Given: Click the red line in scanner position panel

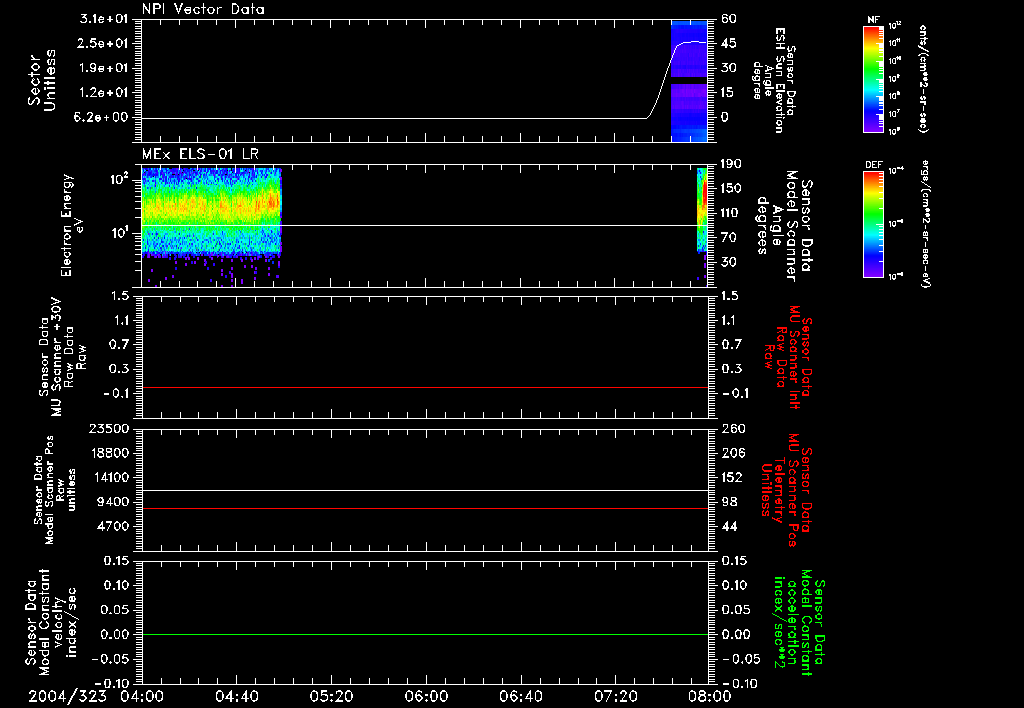Looking at the screenshot, I should coord(424,508).
